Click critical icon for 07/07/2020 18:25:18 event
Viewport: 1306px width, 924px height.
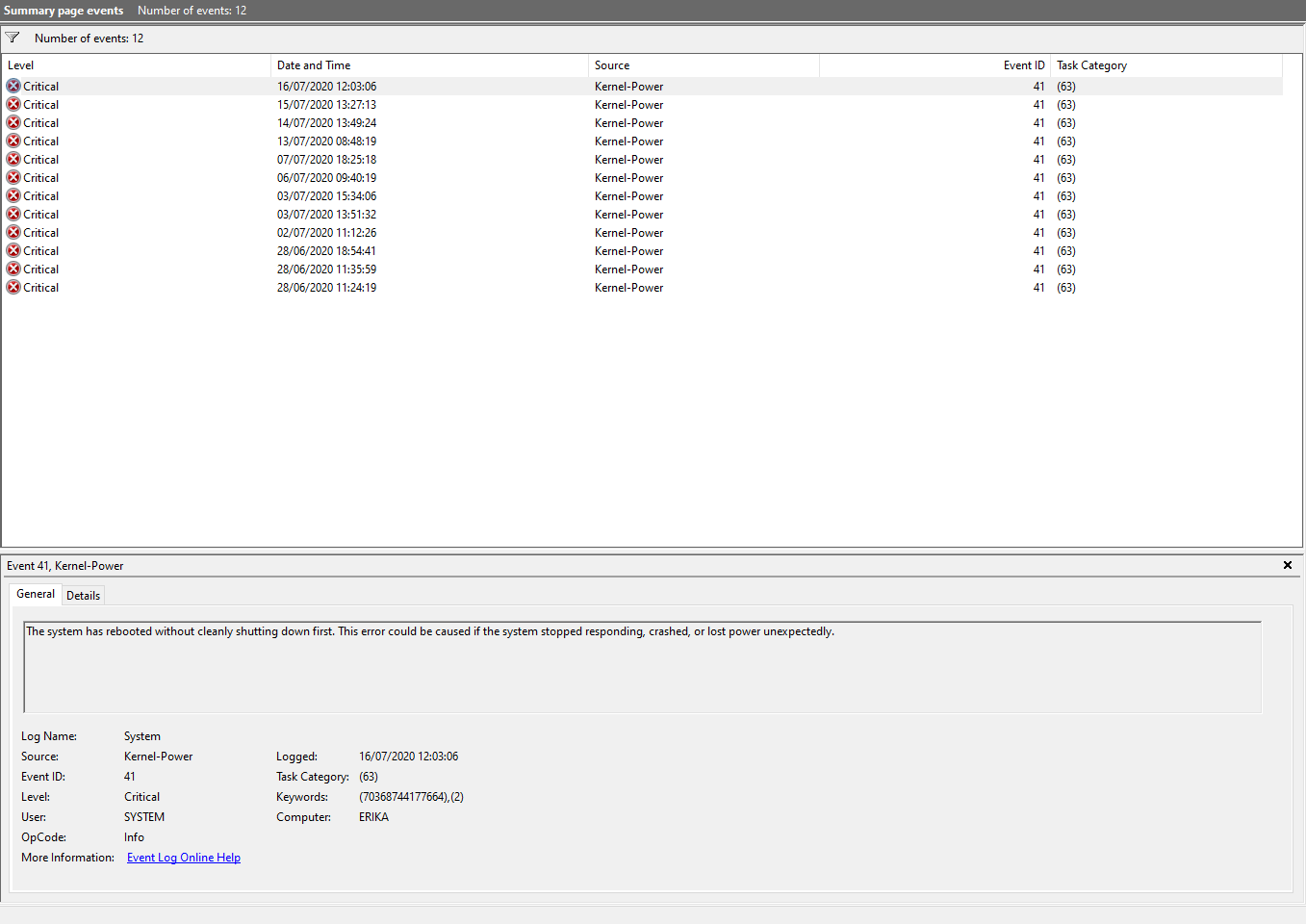point(13,160)
